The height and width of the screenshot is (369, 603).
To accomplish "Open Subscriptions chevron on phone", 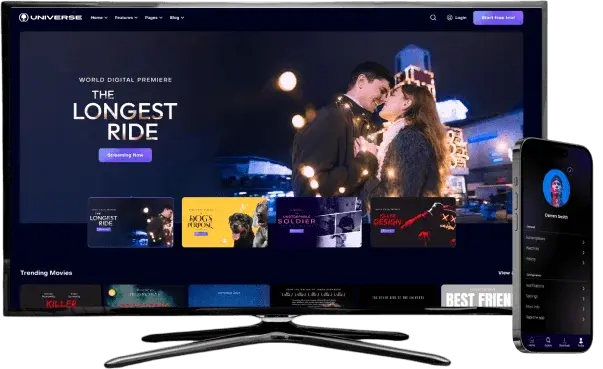I will [x=583, y=242].
